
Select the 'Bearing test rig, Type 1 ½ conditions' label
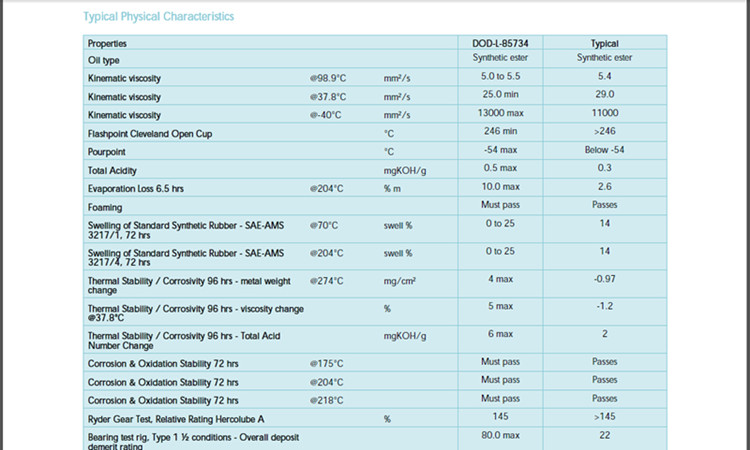(x=193, y=441)
